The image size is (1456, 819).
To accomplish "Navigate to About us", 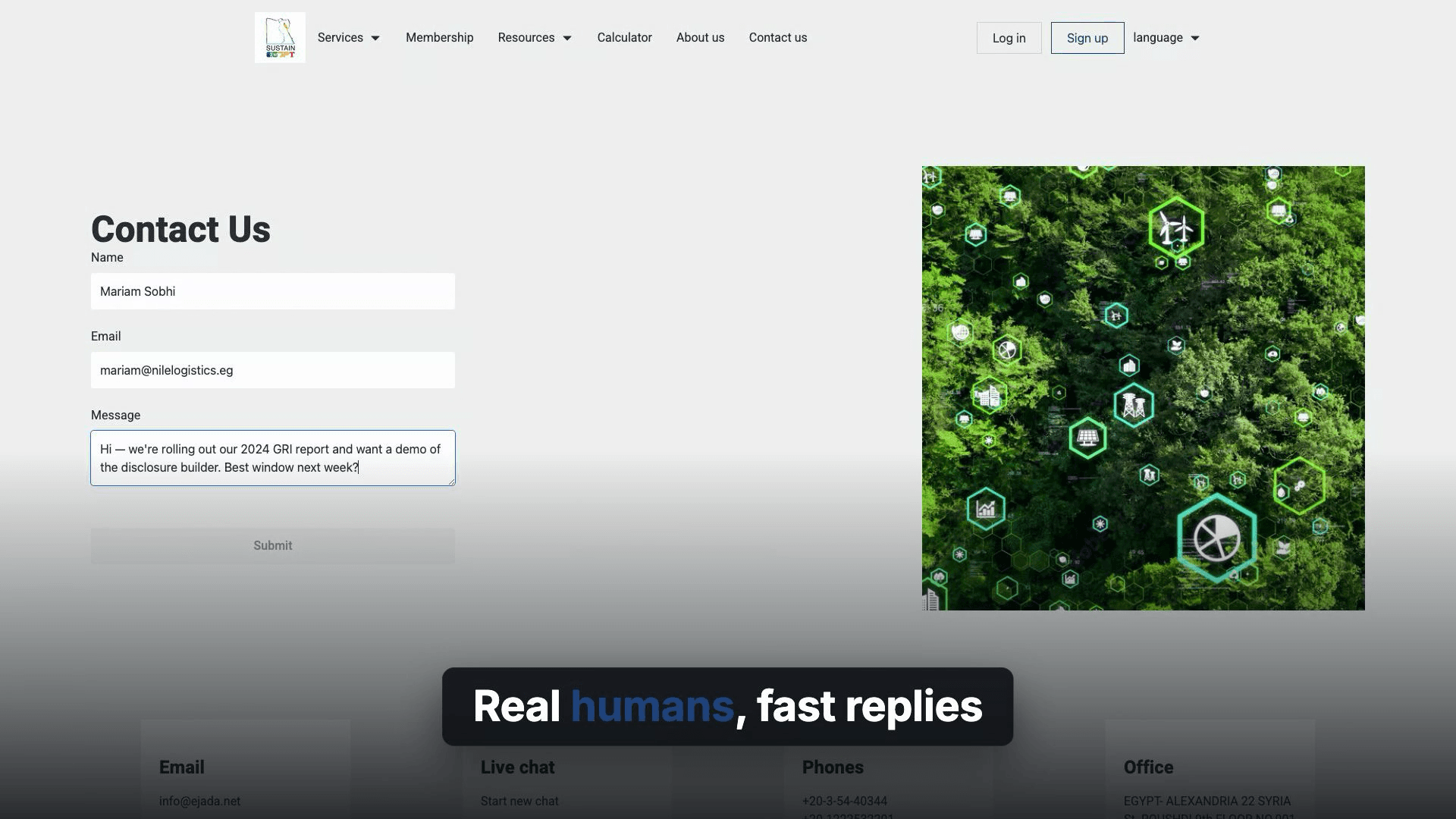I will point(700,37).
